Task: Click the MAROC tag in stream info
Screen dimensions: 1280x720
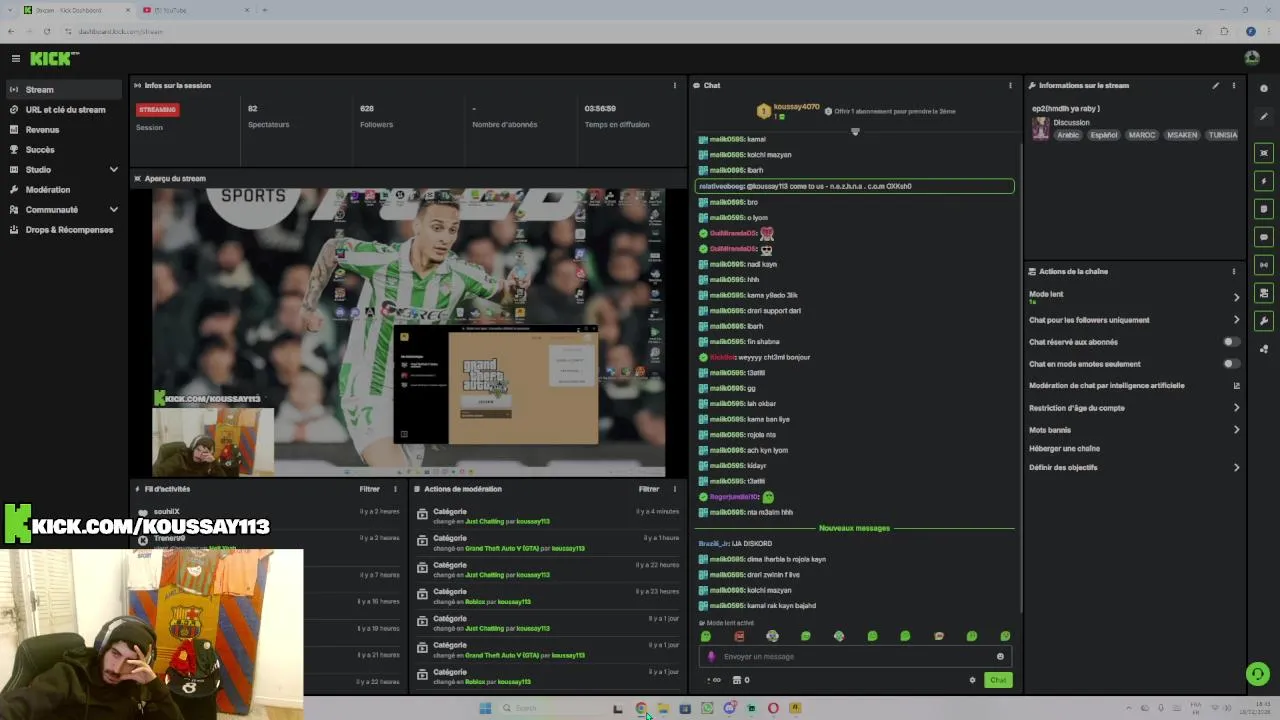Action: 1141,135
